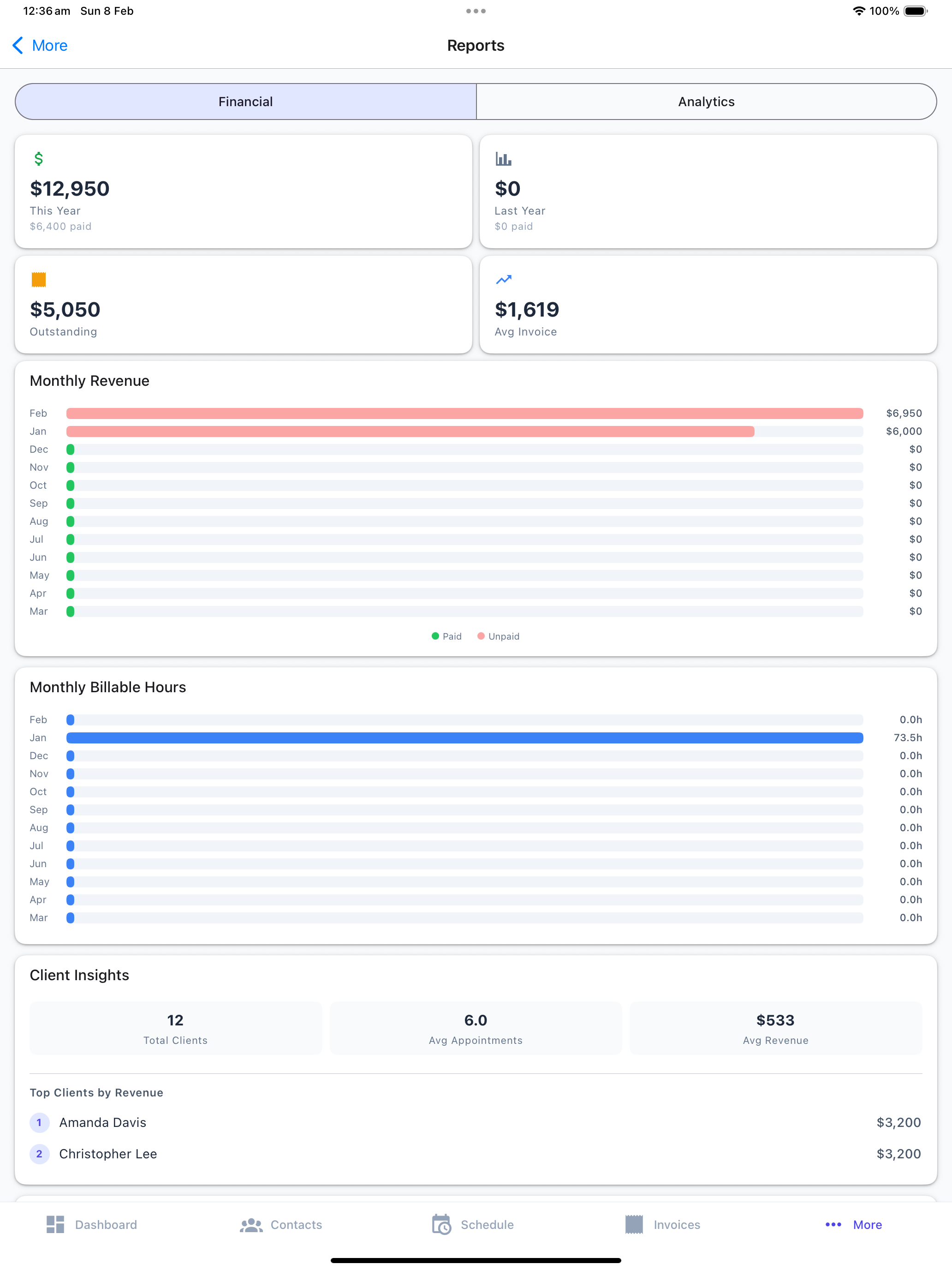This screenshot has width=952, height=1270.
Task: Tap the orange Outstanding receipt icon
Action: pos(38,280)
